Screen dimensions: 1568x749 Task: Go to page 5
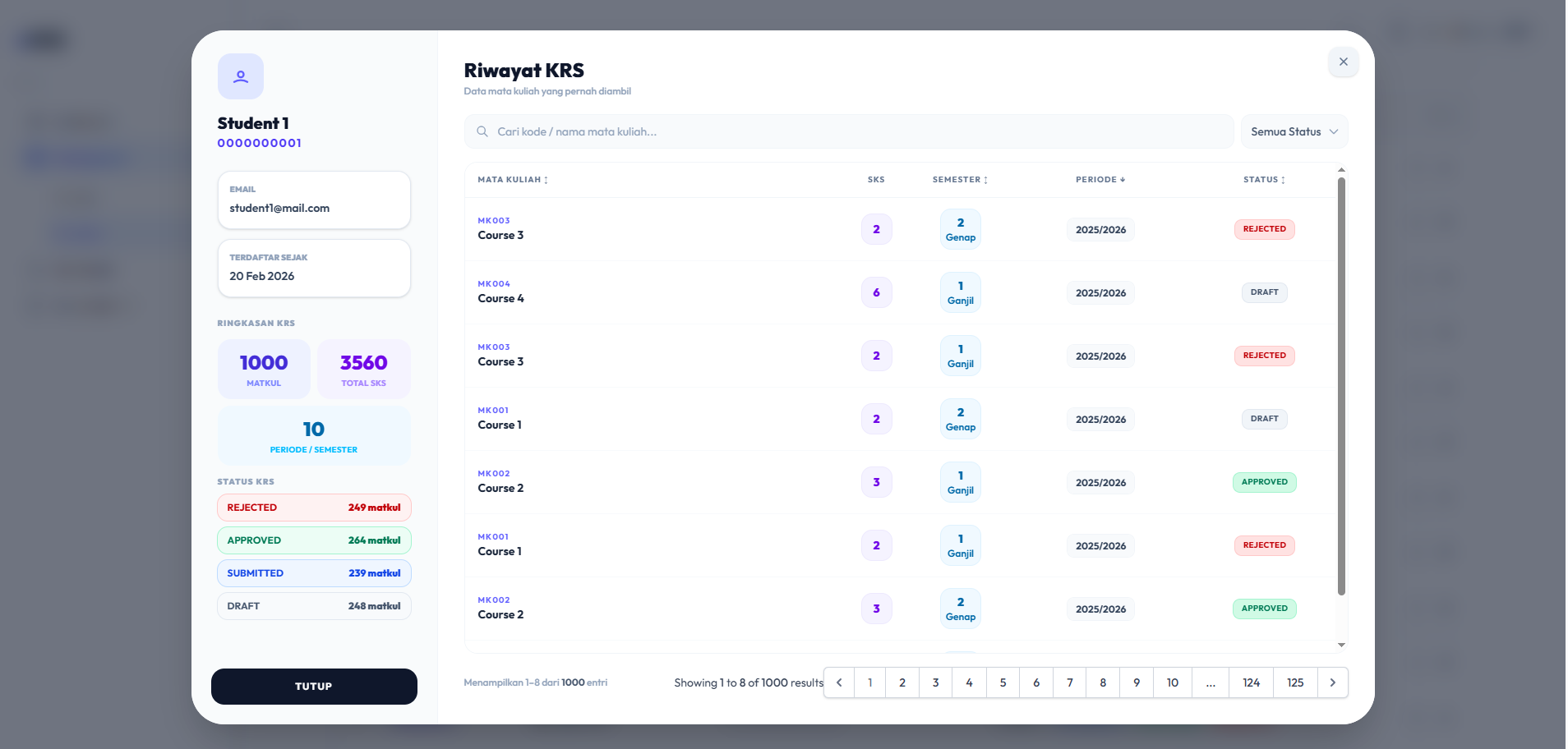(x=1003, y=682)
